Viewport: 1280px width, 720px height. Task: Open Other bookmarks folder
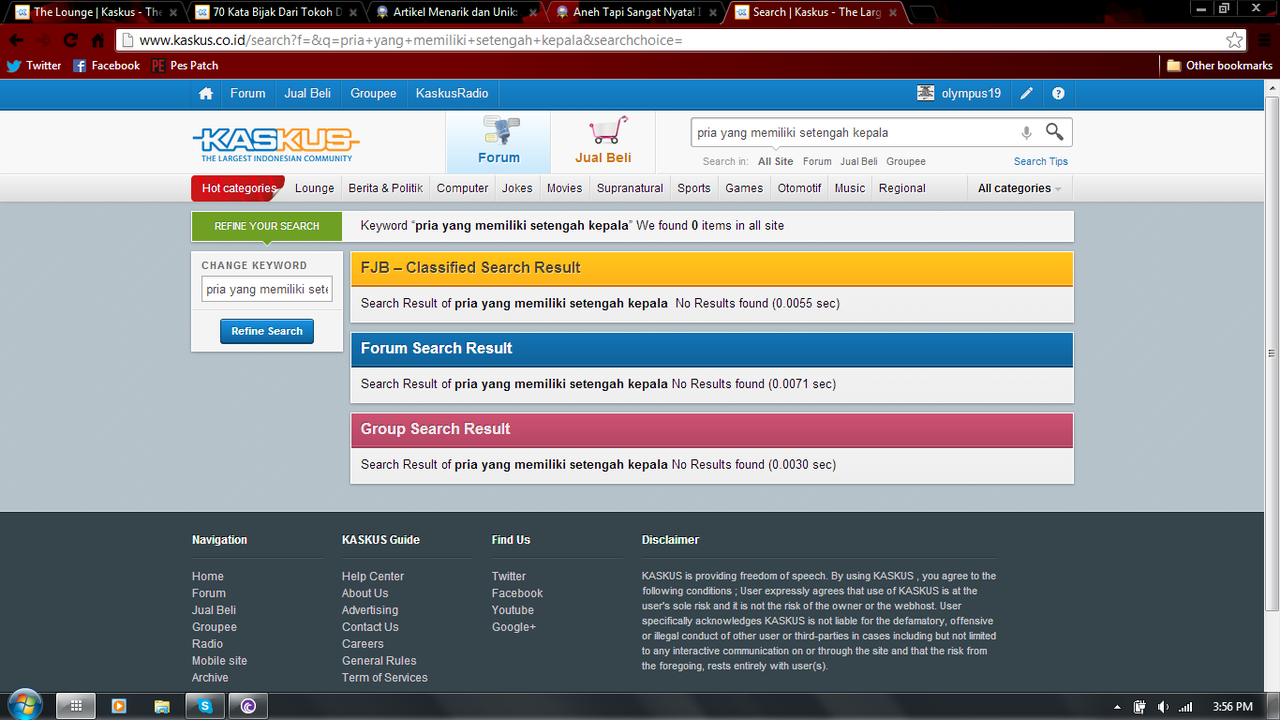1220,65
